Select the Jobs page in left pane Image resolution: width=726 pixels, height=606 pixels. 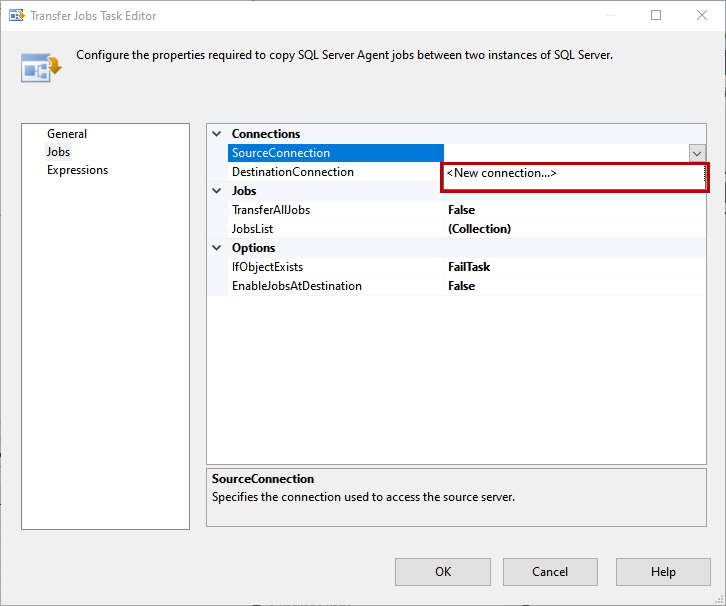coord(59,152)
